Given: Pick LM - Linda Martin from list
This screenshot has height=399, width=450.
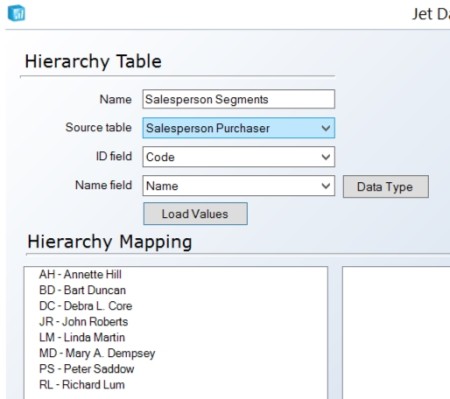Looking at the screenshot, I should pyautogui.click(x=82, y=337).
